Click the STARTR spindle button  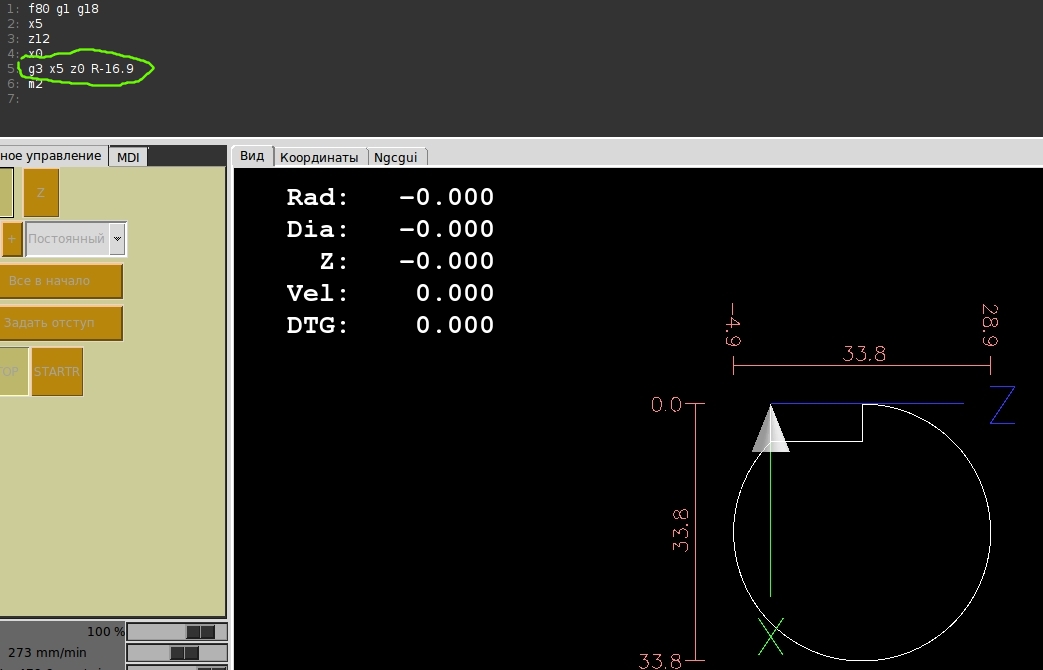[57, 372]
